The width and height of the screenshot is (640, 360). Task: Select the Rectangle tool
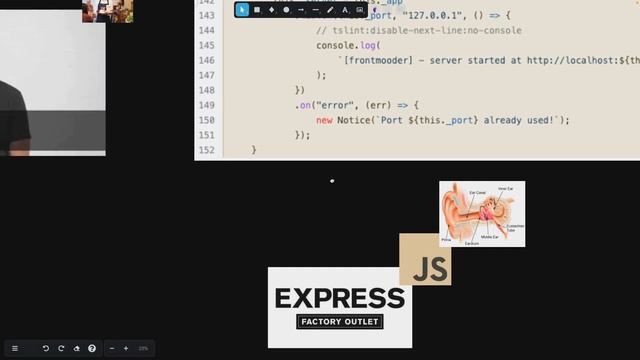tap(257, 10)
